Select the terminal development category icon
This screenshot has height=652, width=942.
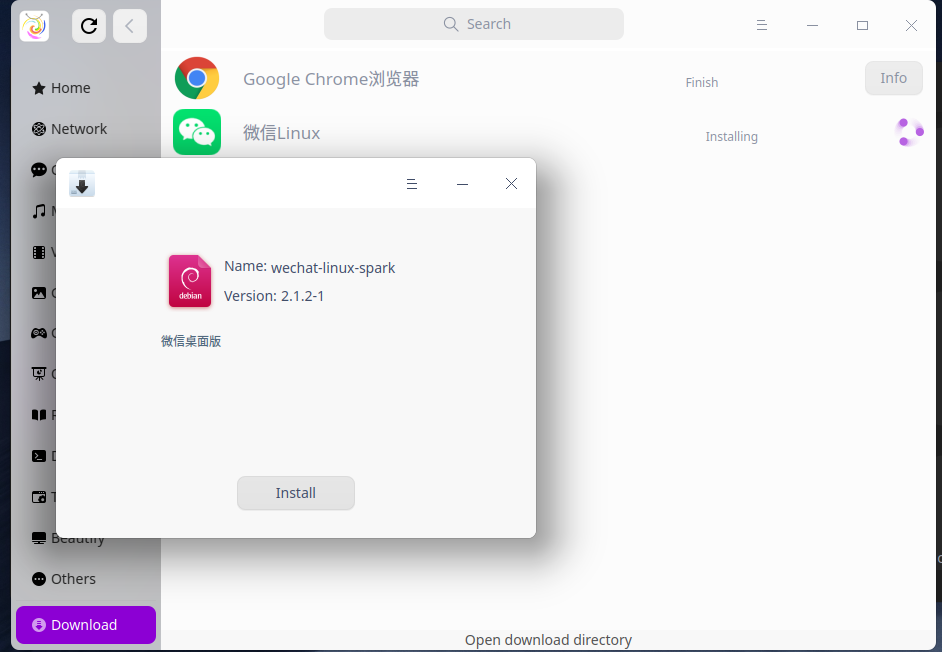coord(39,456)
